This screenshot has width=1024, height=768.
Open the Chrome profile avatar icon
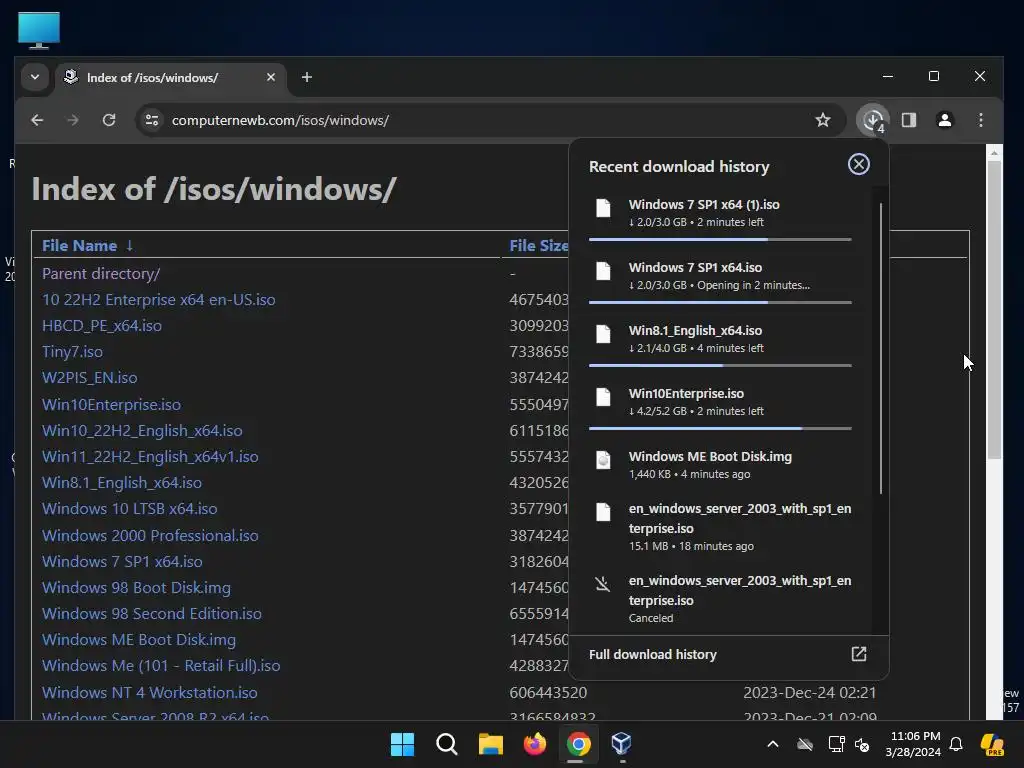coord(944,120)
